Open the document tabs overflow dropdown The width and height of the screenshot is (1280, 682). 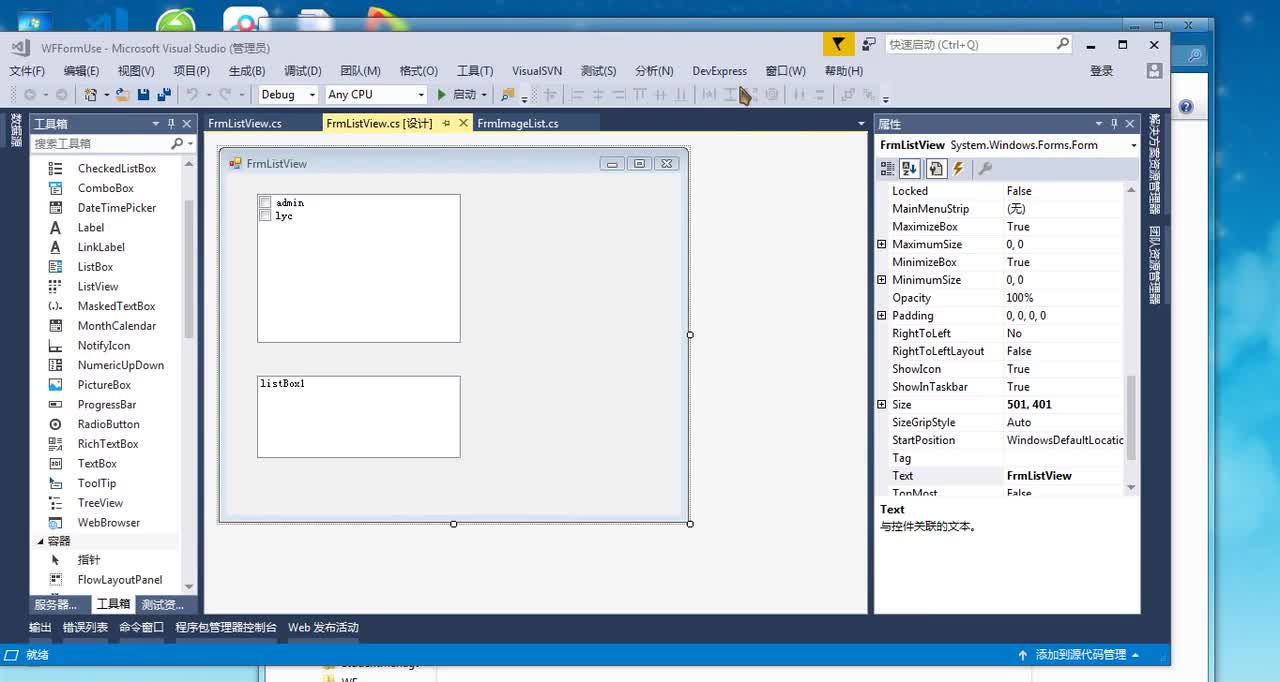(x=861, y=124)
